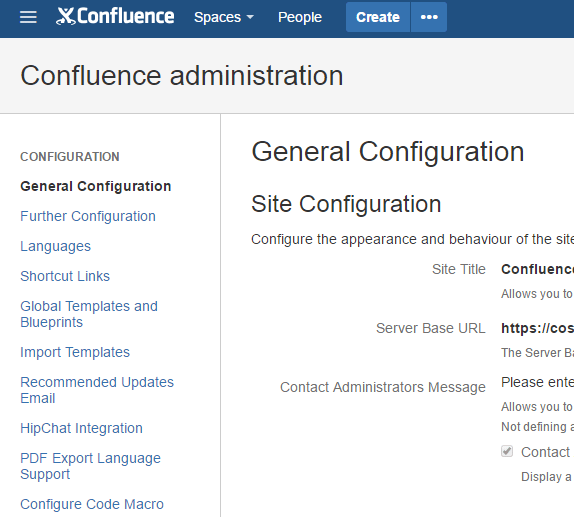Go to the People directory

[x=300, y=17]
